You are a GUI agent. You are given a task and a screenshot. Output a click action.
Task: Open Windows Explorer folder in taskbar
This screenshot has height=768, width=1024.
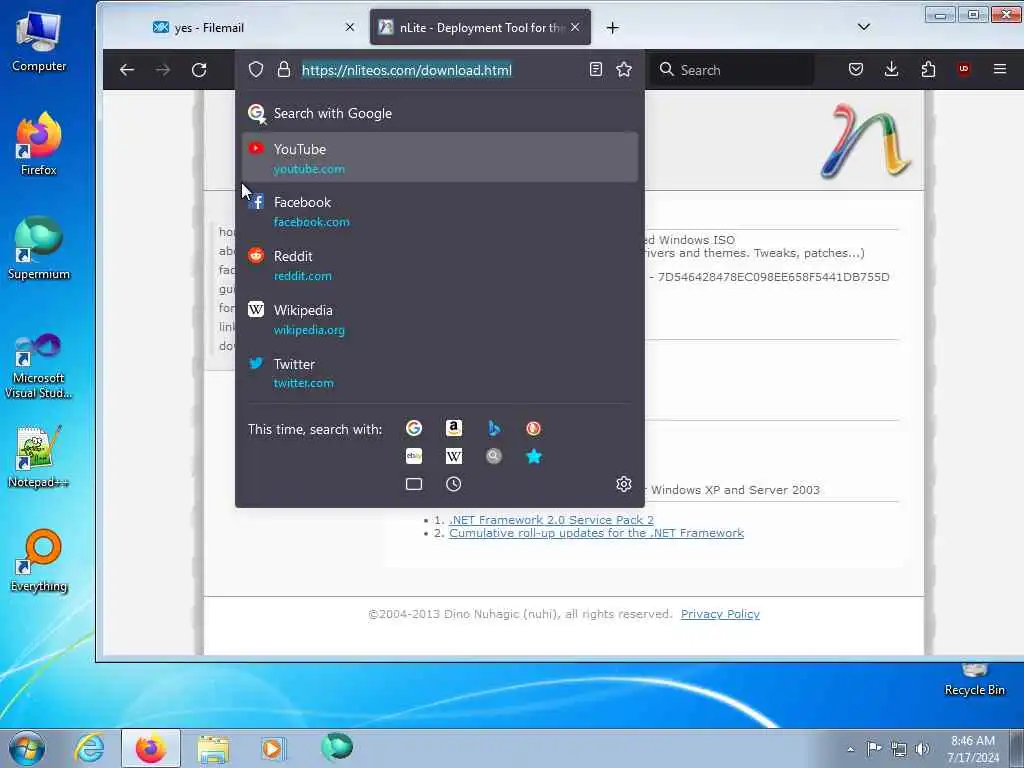(x=213, y=748)
